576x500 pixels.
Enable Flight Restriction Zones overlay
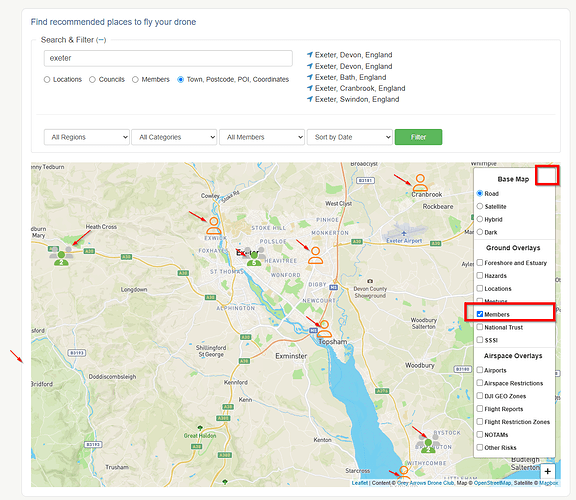click(x=479, y=421)
